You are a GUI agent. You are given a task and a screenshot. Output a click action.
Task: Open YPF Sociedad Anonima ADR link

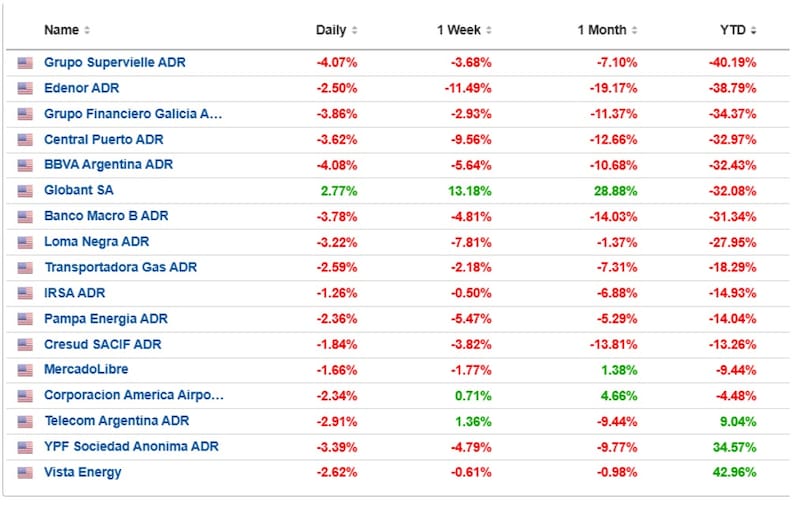point(131,446)
